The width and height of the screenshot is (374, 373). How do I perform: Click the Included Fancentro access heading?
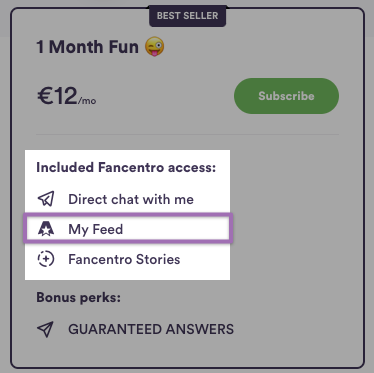point(126,167)
